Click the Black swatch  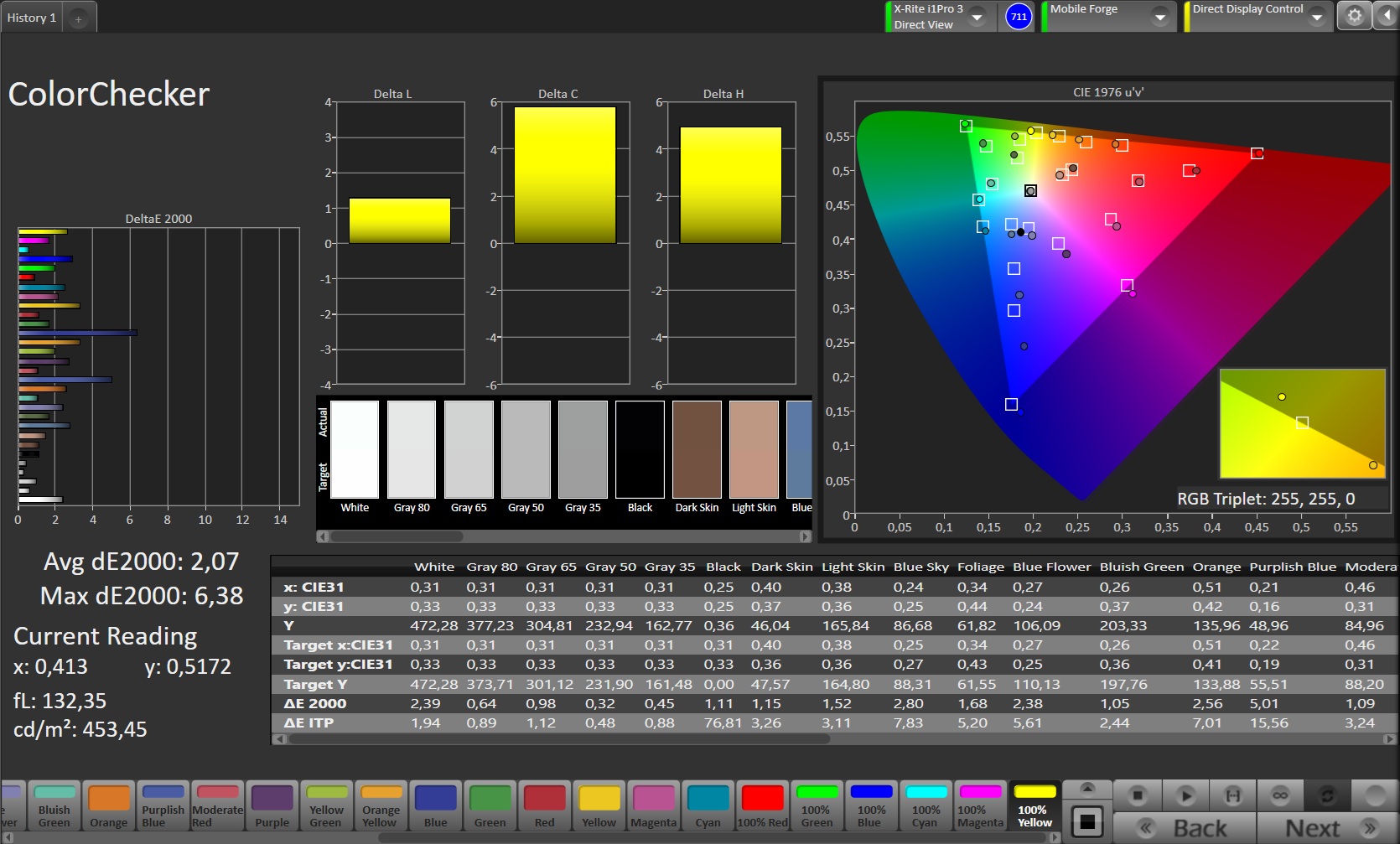(x=640, y=449)
